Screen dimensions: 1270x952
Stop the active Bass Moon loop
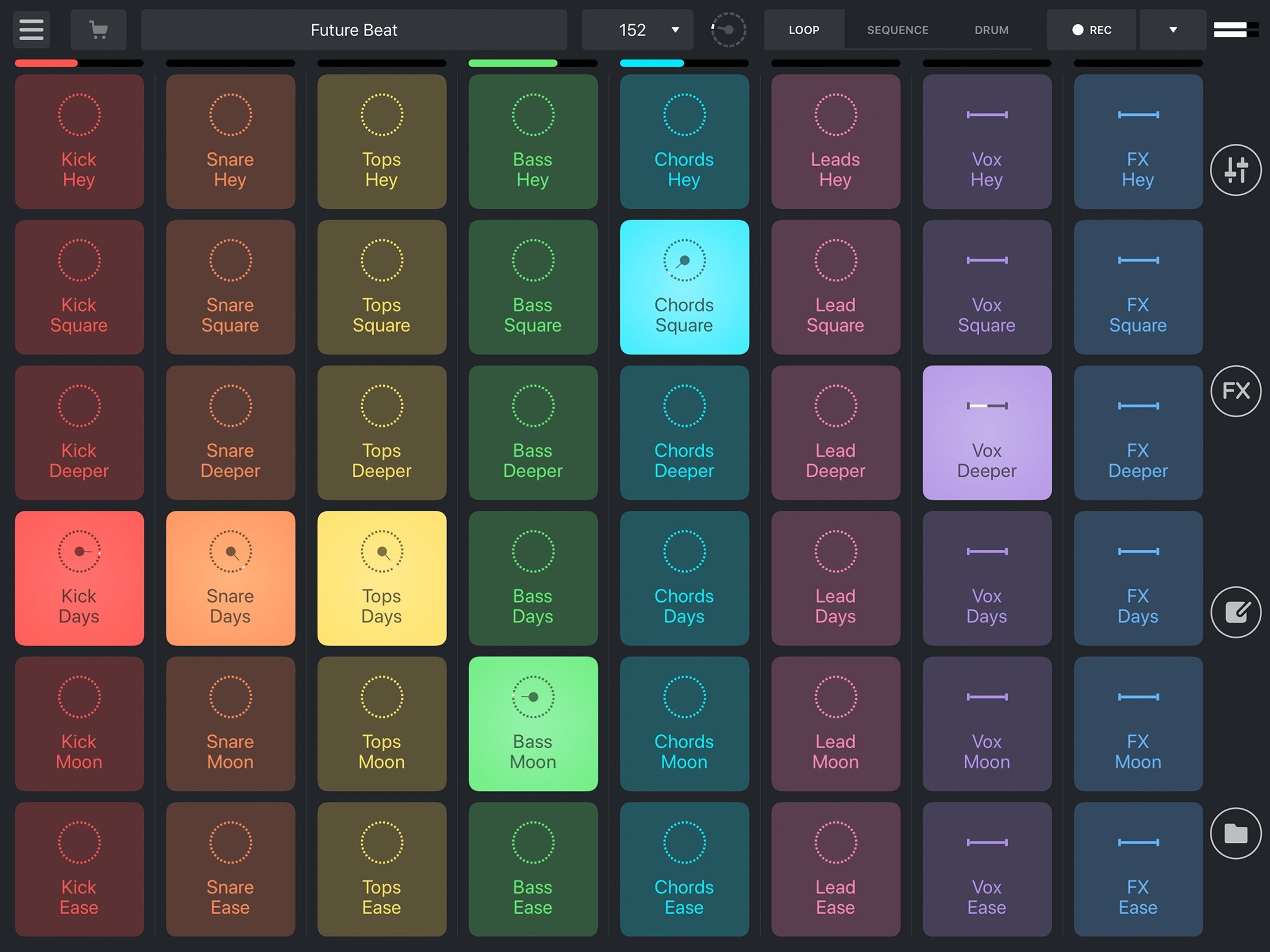[533, 724]
